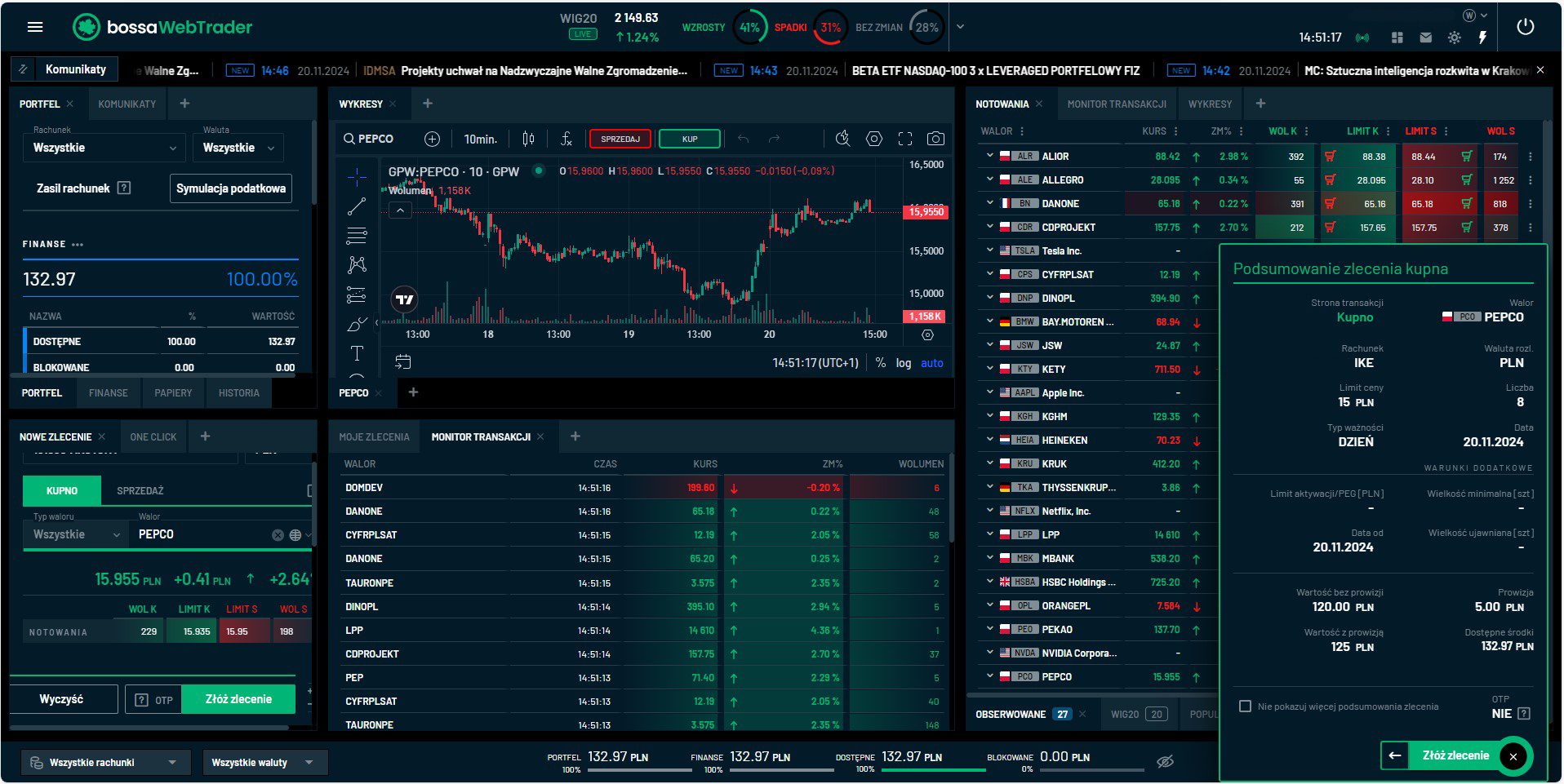The height and width of the screenshot is (784, 1564).
Task: Click the TradingView logo on chart
Action: pyautogui.click(x=404, y=299)
